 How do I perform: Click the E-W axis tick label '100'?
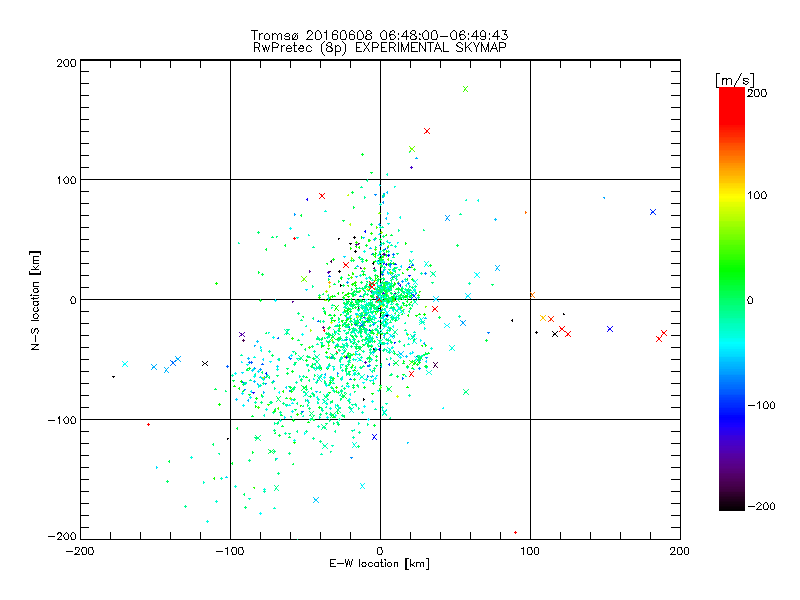(x=530, y=551)
